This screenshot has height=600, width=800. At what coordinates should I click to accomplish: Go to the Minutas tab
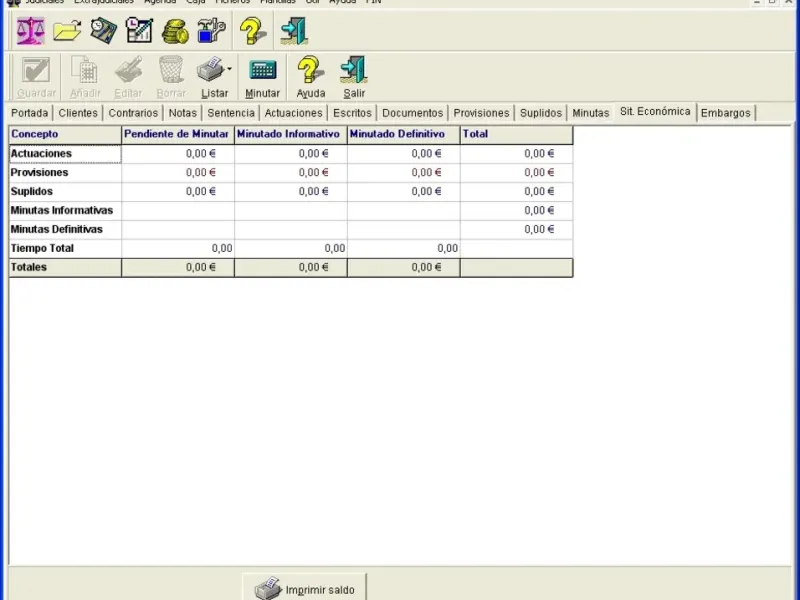tap(591, 113)
